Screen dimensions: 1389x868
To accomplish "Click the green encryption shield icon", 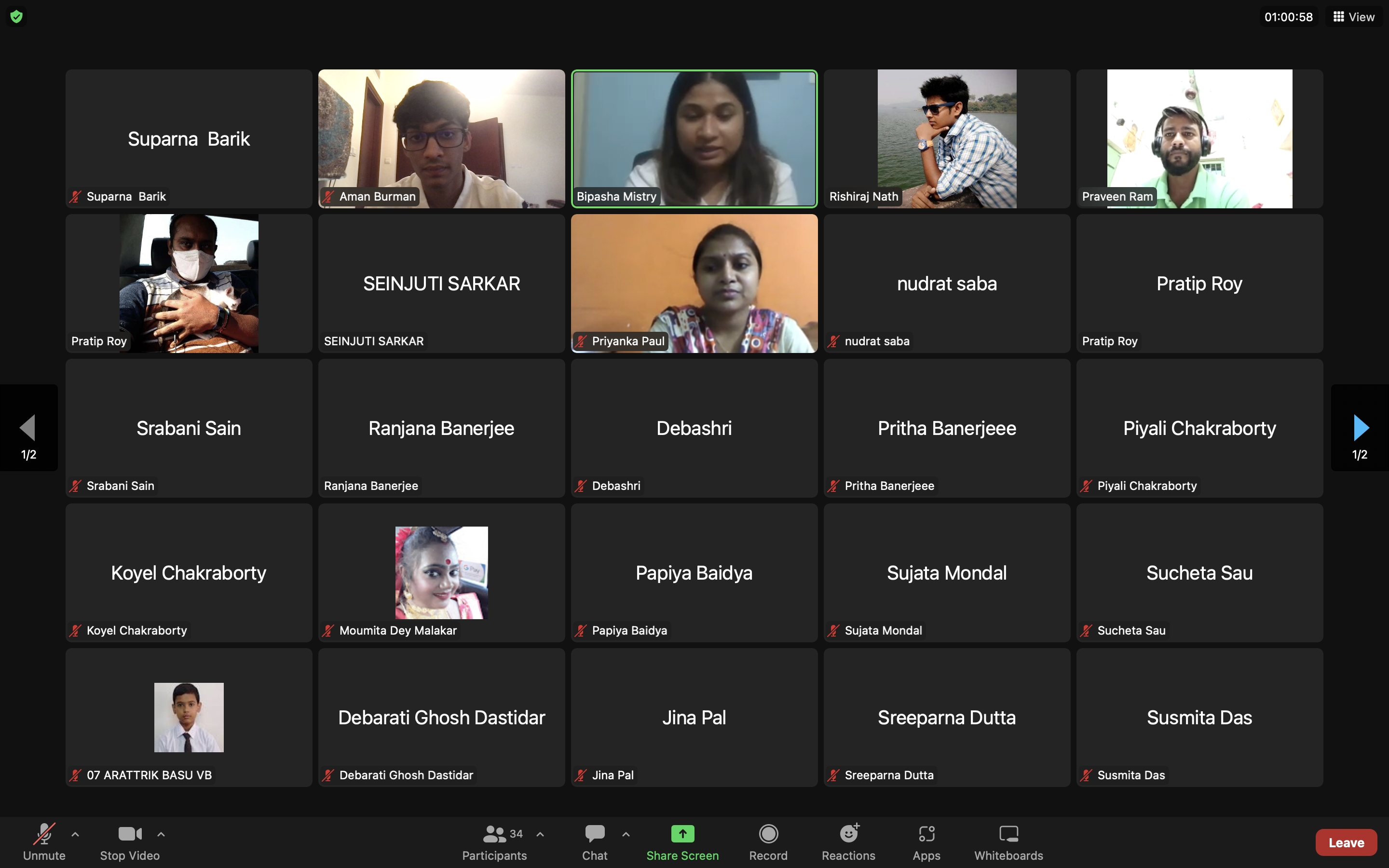I will click(17, 17).
